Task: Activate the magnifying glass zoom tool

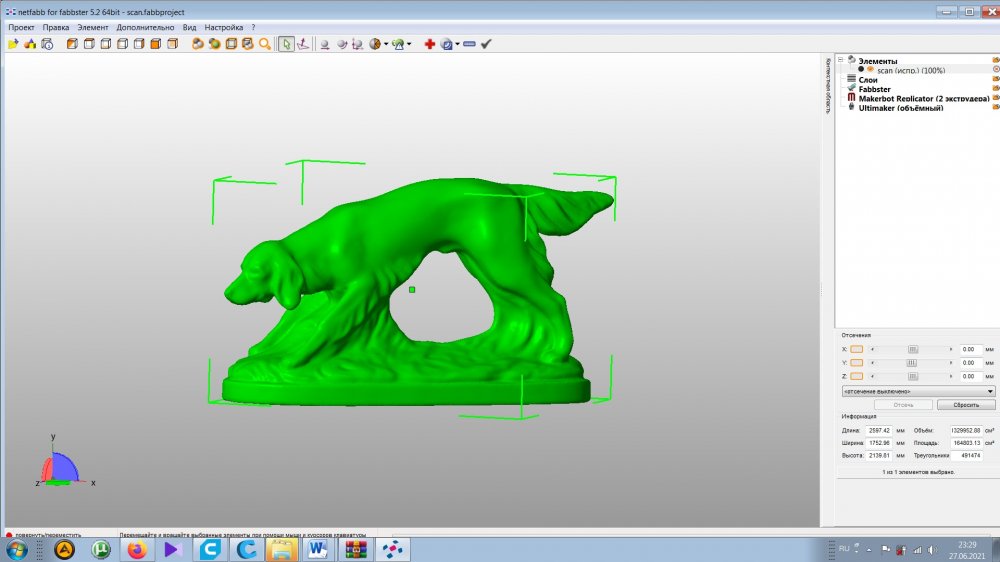Action: 265,44
